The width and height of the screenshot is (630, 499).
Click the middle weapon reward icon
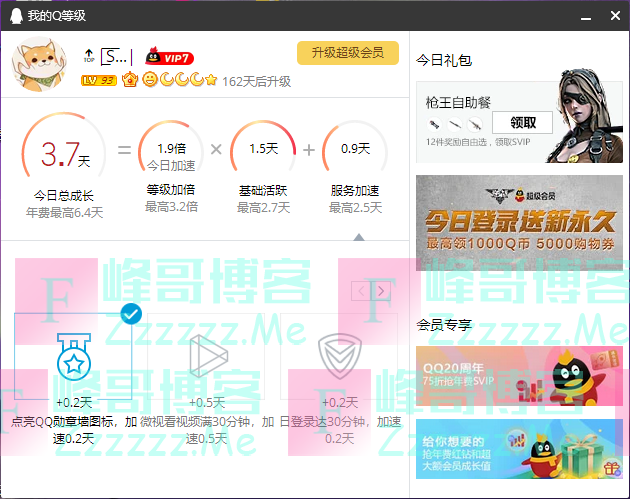(x=455, y=125)
